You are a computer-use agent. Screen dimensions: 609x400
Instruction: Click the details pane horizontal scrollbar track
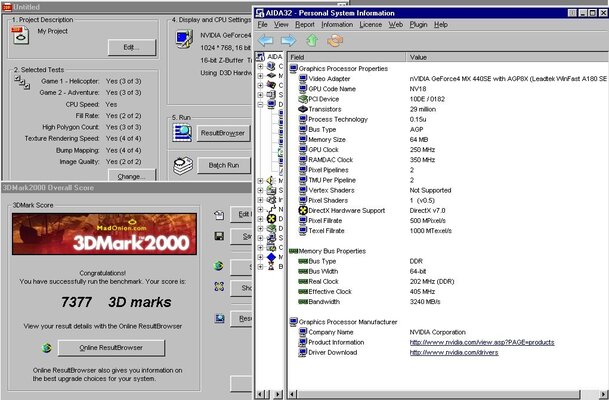[438, 394]
